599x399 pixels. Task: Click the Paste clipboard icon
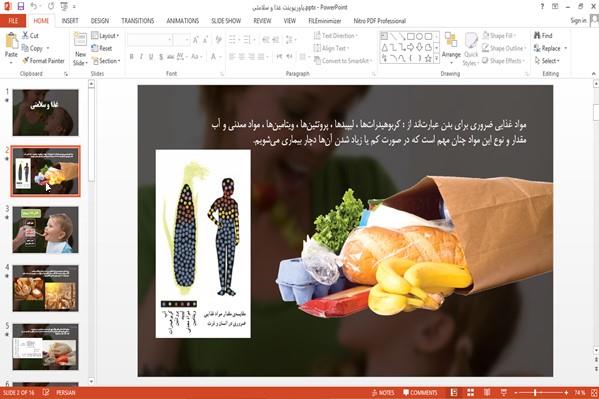pos(11,41)
